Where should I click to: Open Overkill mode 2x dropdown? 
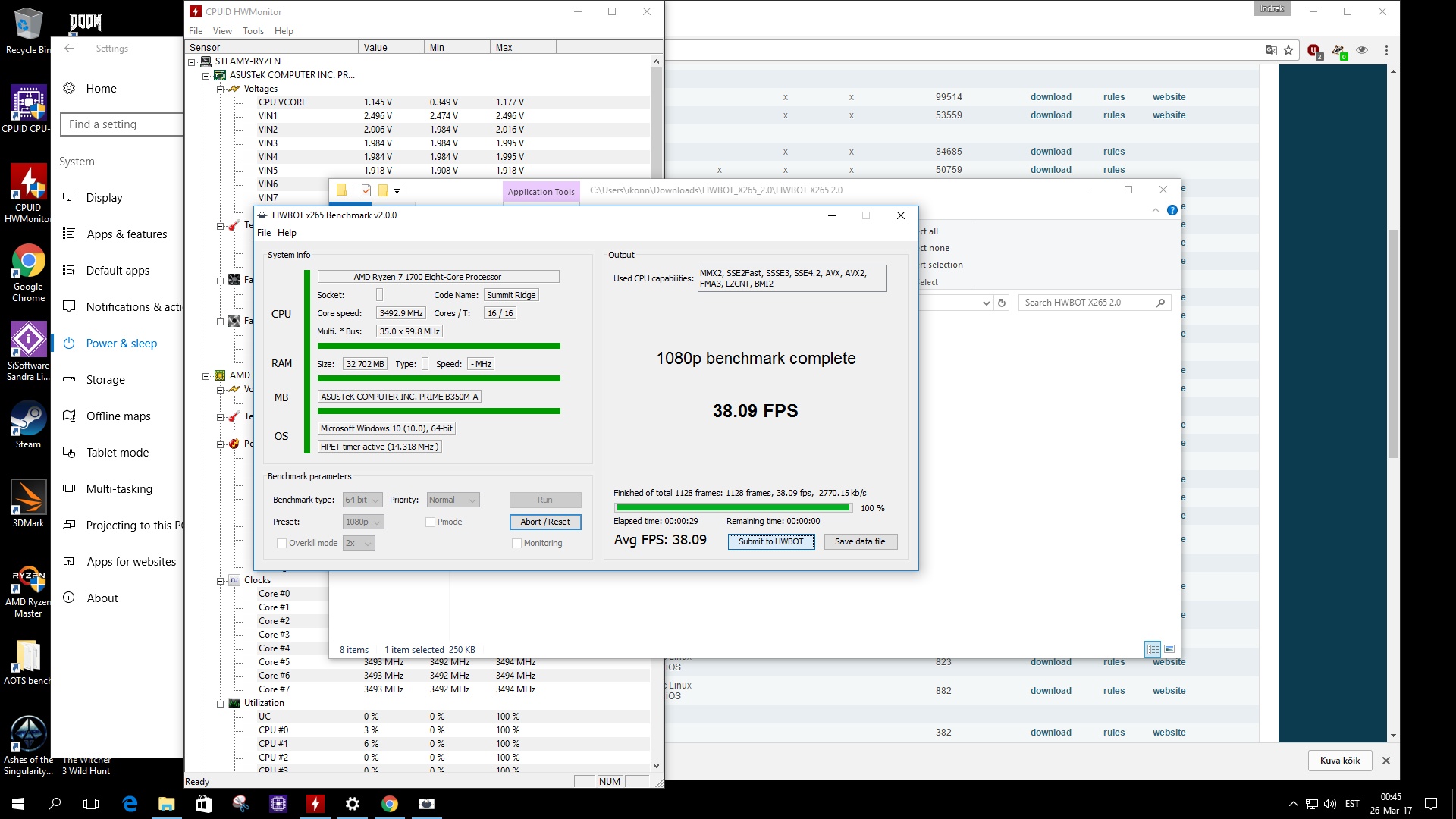click(x=359, y=543)
